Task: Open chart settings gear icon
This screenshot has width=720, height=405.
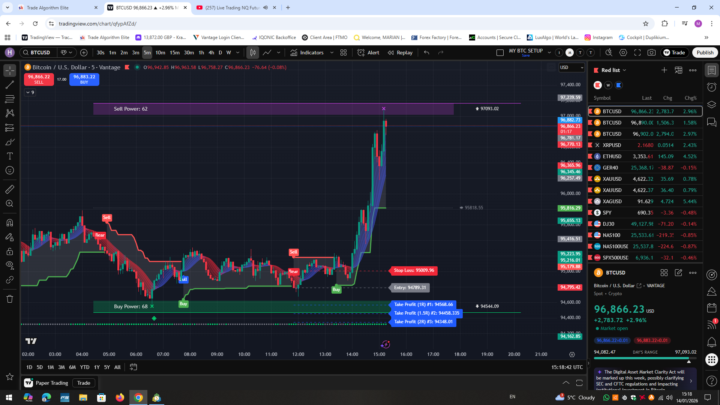Action: click(623, 53)
